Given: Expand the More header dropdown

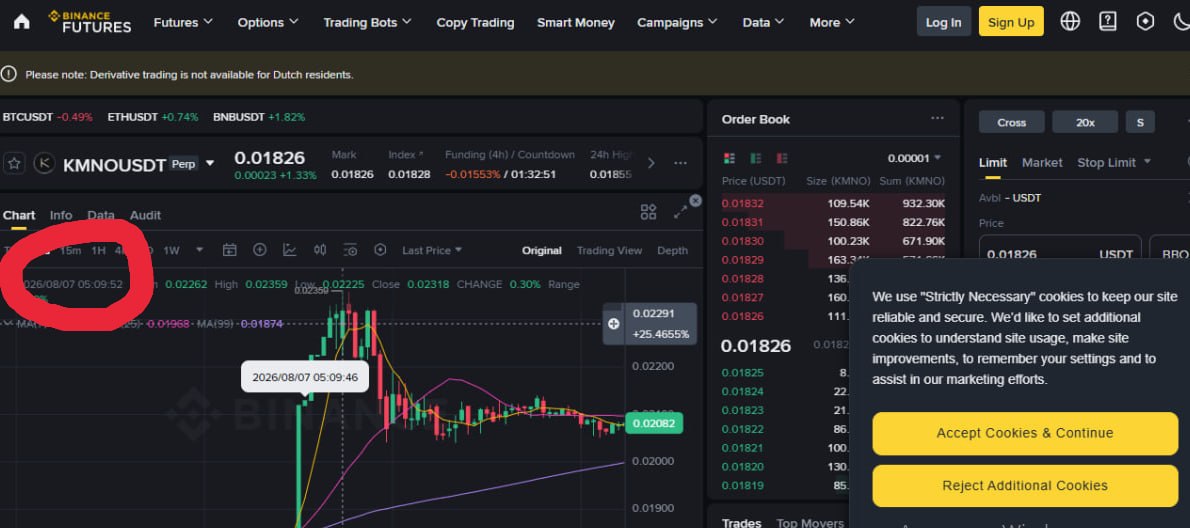Looking at the screenshot, I should (x=832, y=22).
